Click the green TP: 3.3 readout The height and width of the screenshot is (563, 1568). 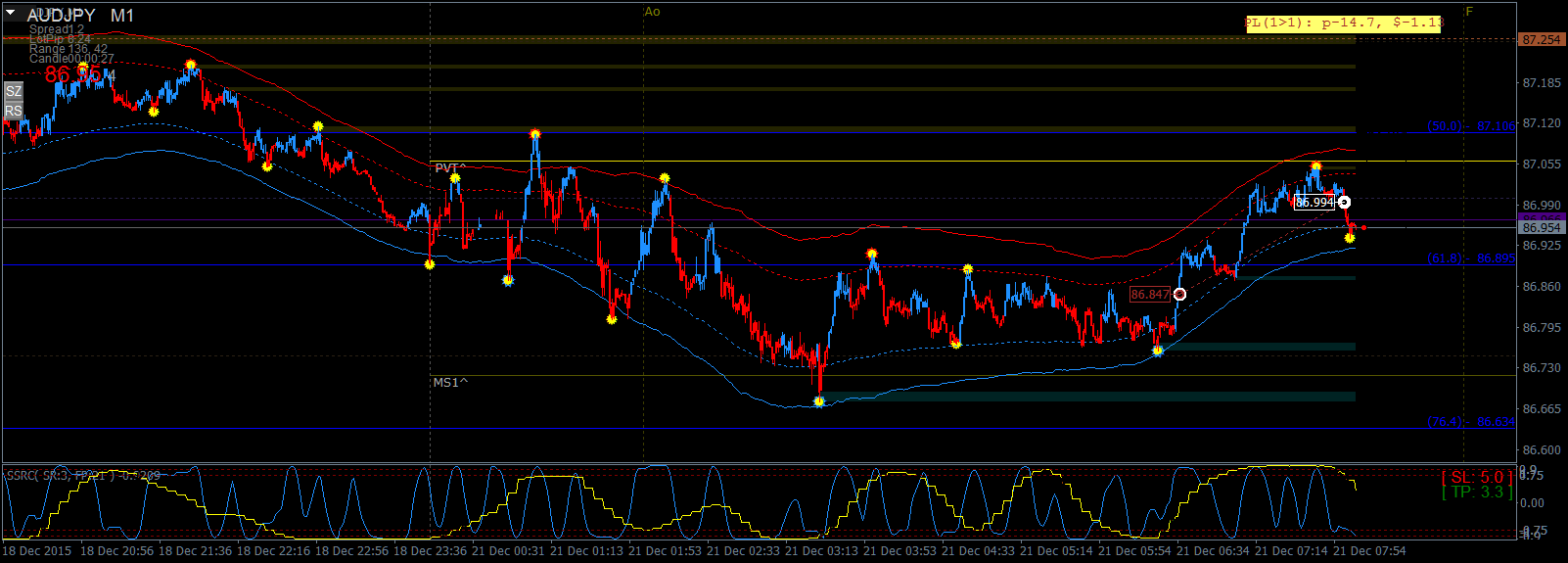(x=1478, y=493)
